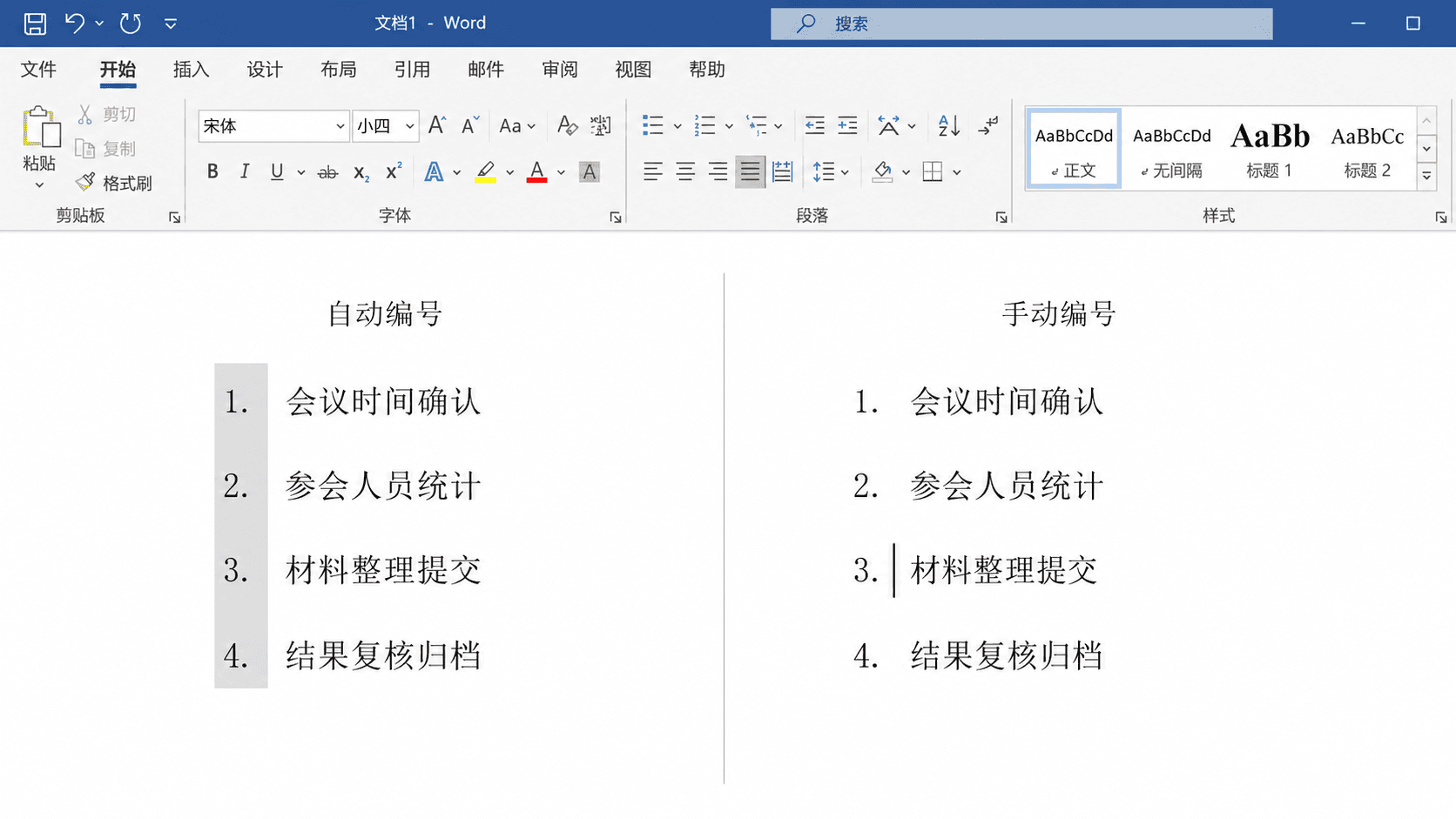Toggle Bold formatting
The image size is (1456, 819).
pyautogui.click(x=212, y=172)
